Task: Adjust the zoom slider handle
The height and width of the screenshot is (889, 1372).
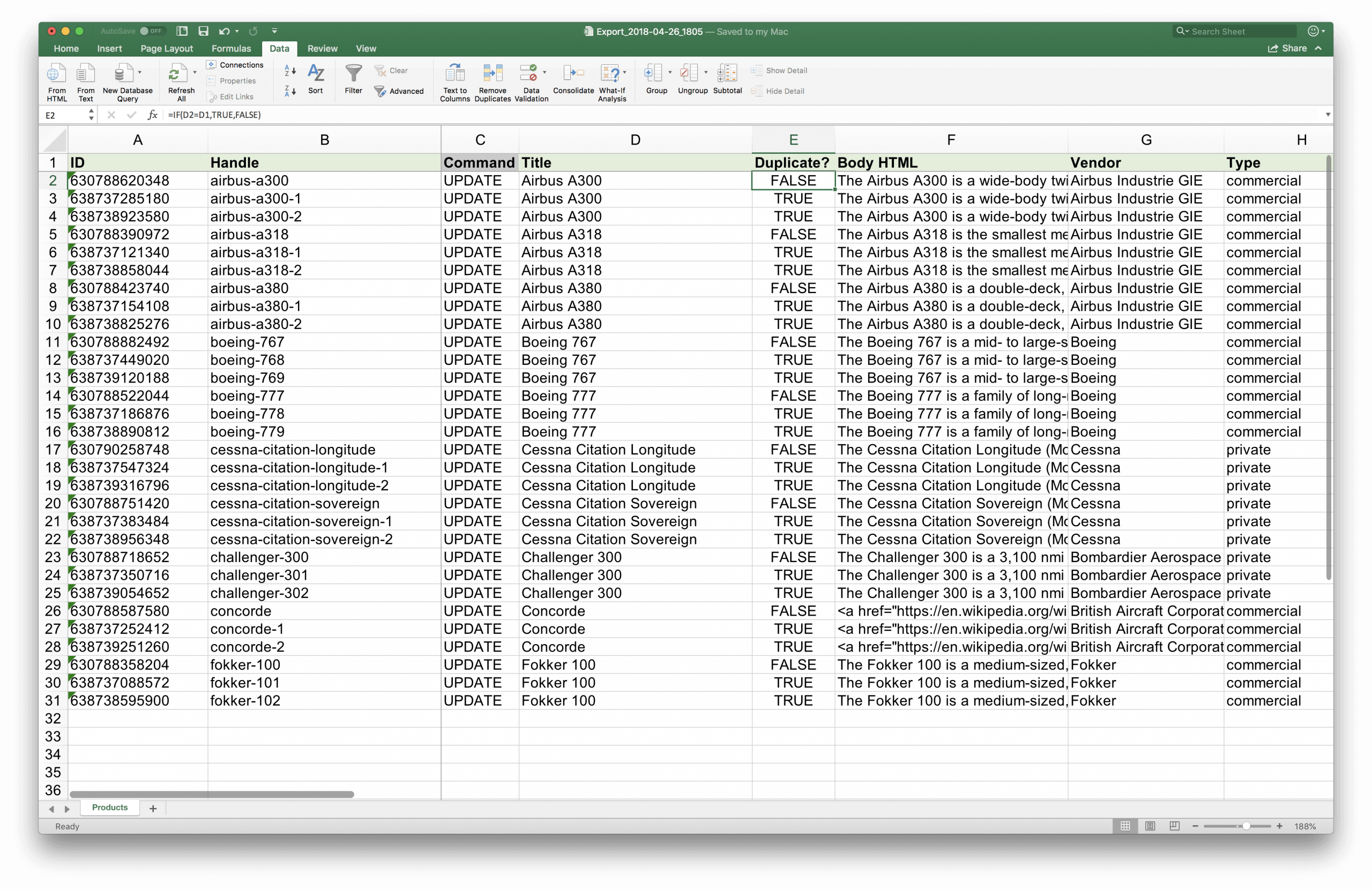Action: point(1246,826)
